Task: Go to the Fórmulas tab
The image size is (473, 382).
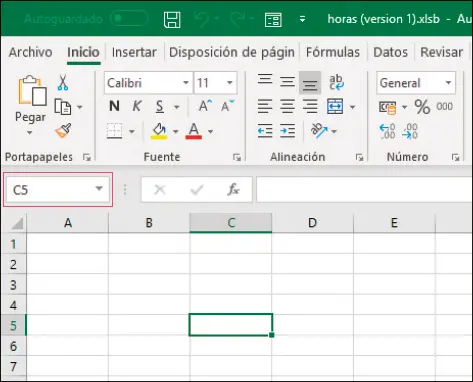Action: tap(333, 52)
